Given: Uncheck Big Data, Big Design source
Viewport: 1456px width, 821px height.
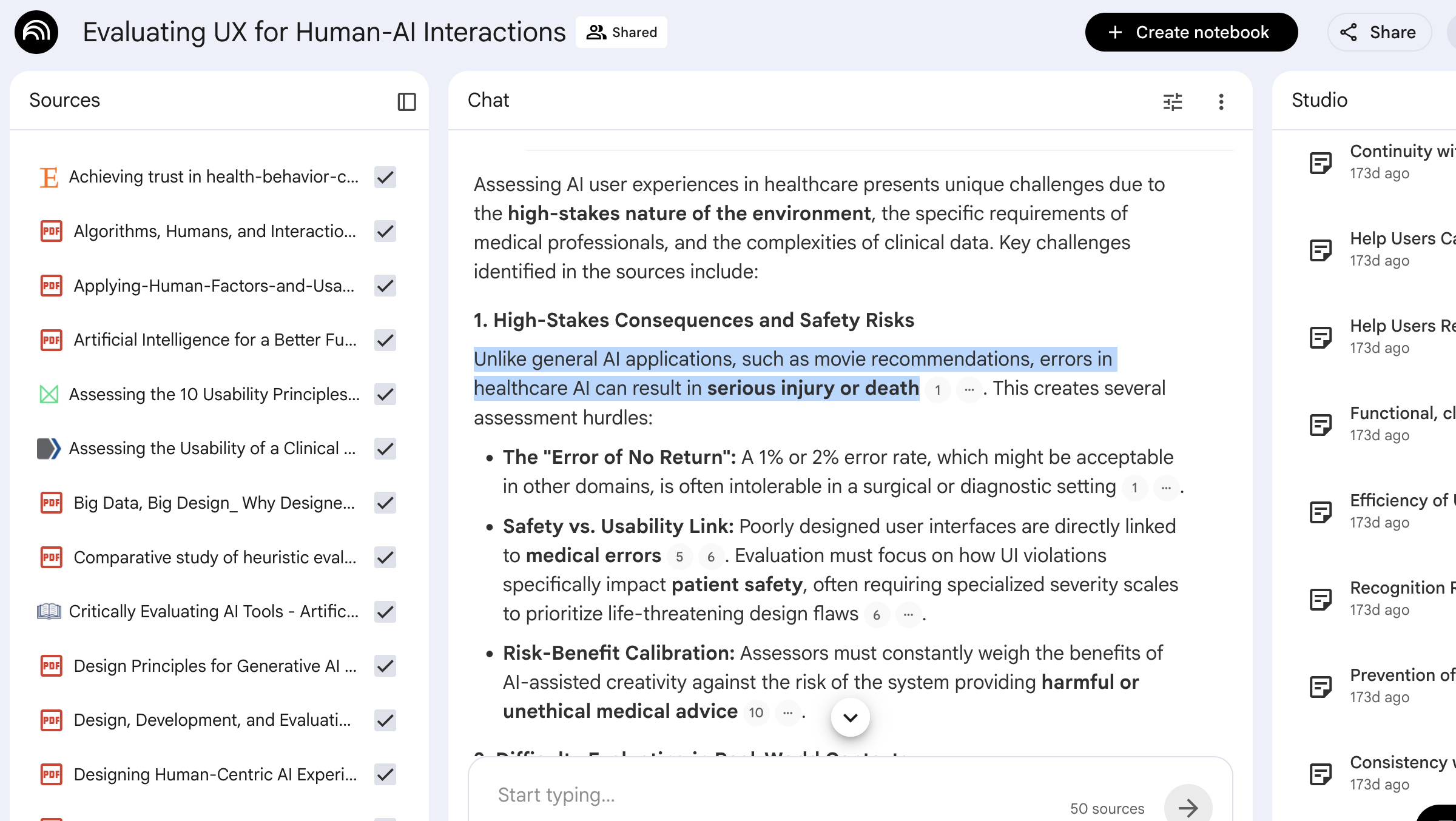Looking at the screenshot, I should (x=385, y=503).
